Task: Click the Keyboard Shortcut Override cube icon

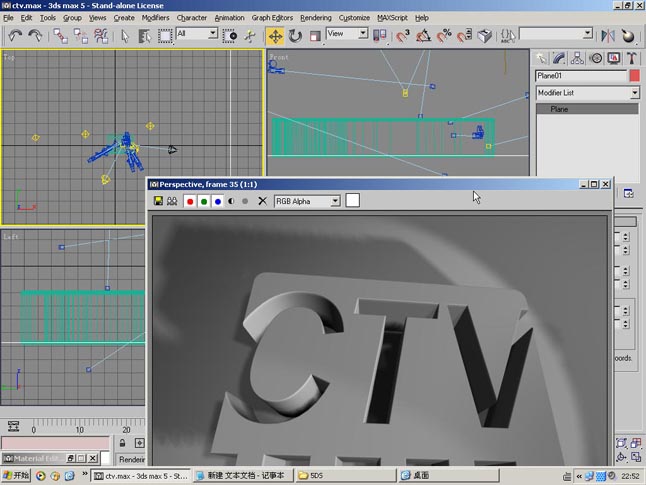Action: pos(485,36)
